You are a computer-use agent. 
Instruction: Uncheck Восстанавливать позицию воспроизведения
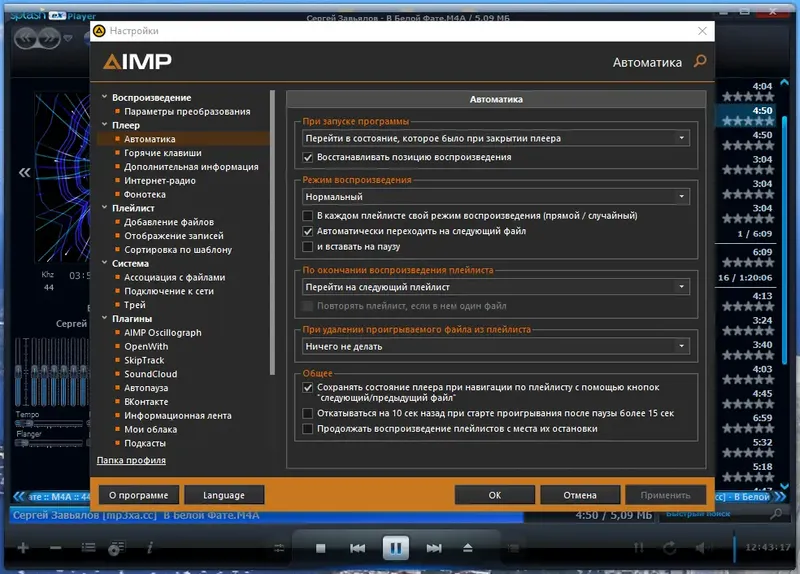[308, 157]
